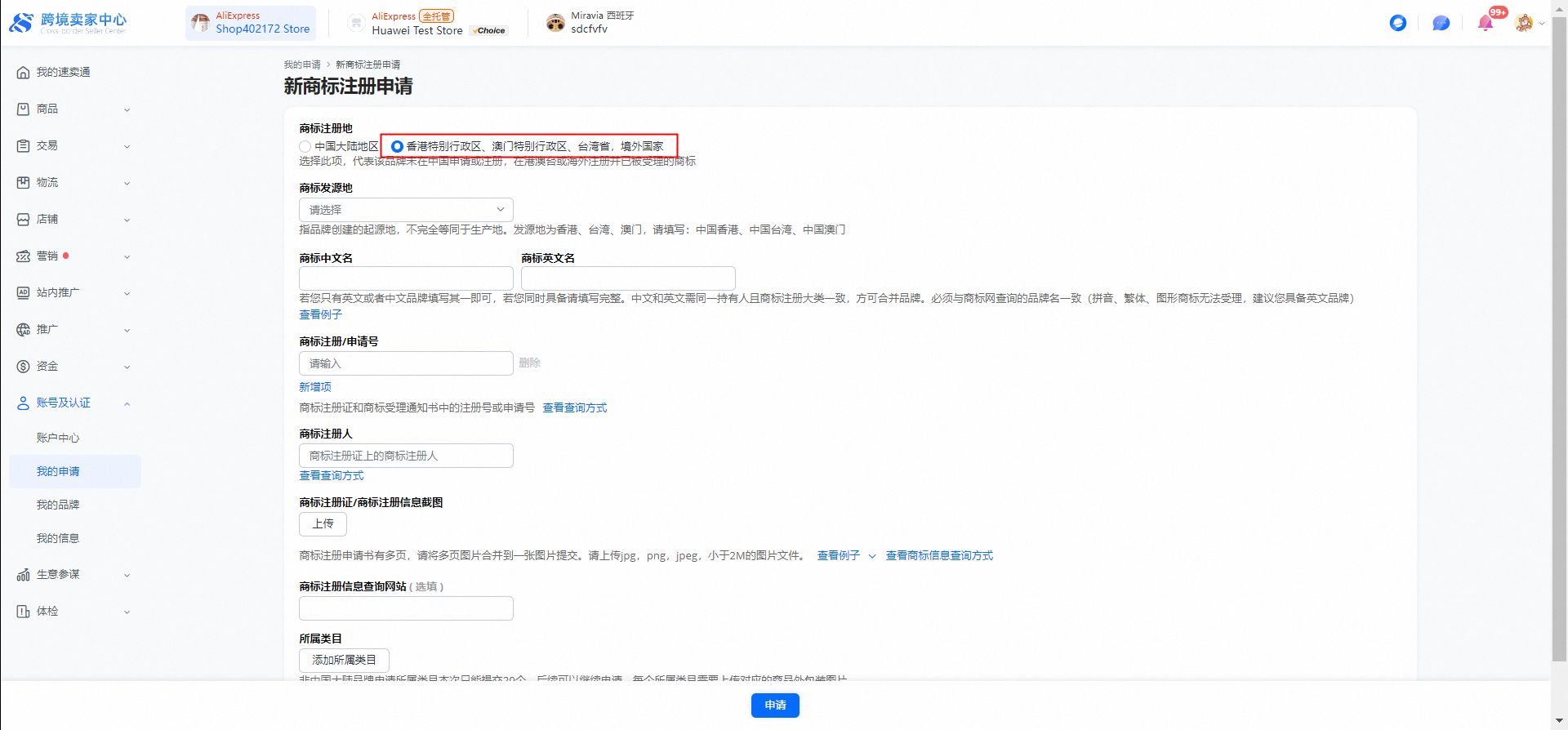
Task: Open the user avatar profile menu
Action: [x=1524, y=23]
